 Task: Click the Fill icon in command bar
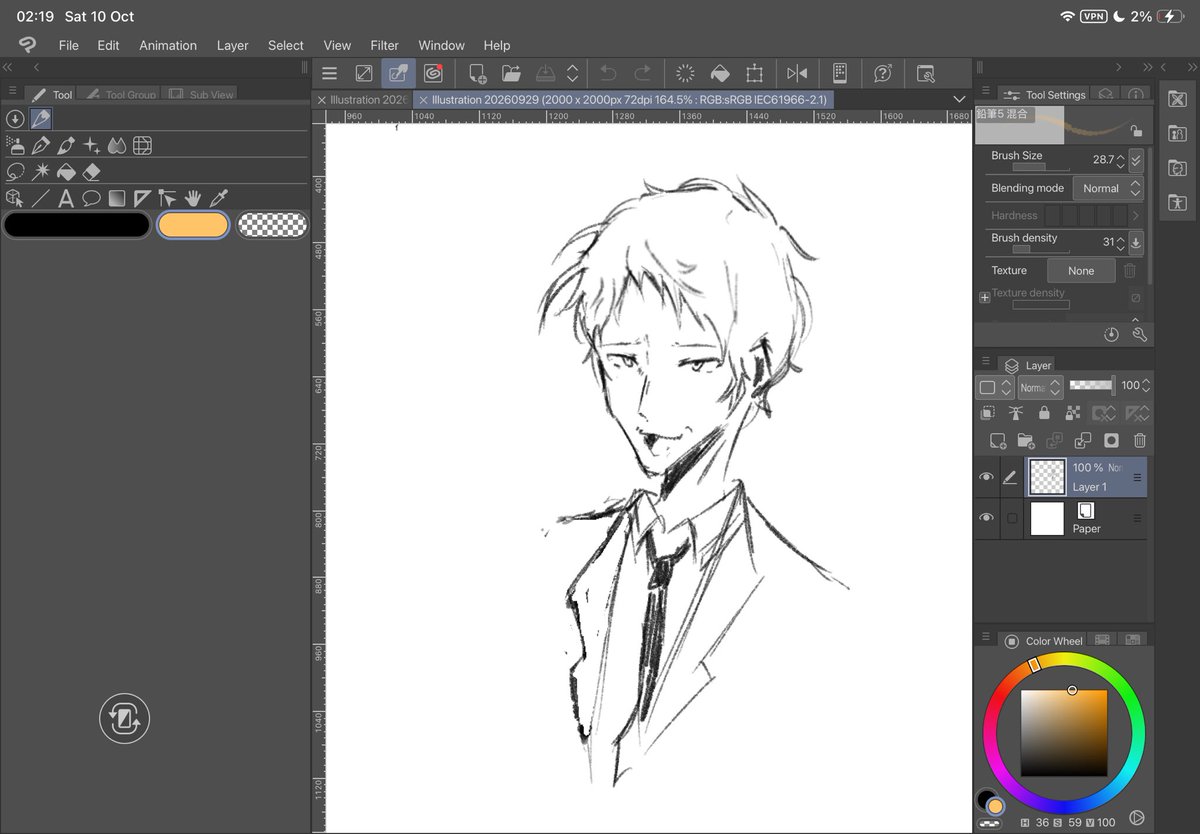click(719, 73)
